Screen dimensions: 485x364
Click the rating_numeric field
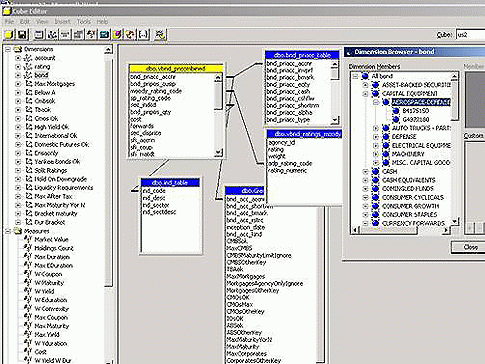point(287,170)
